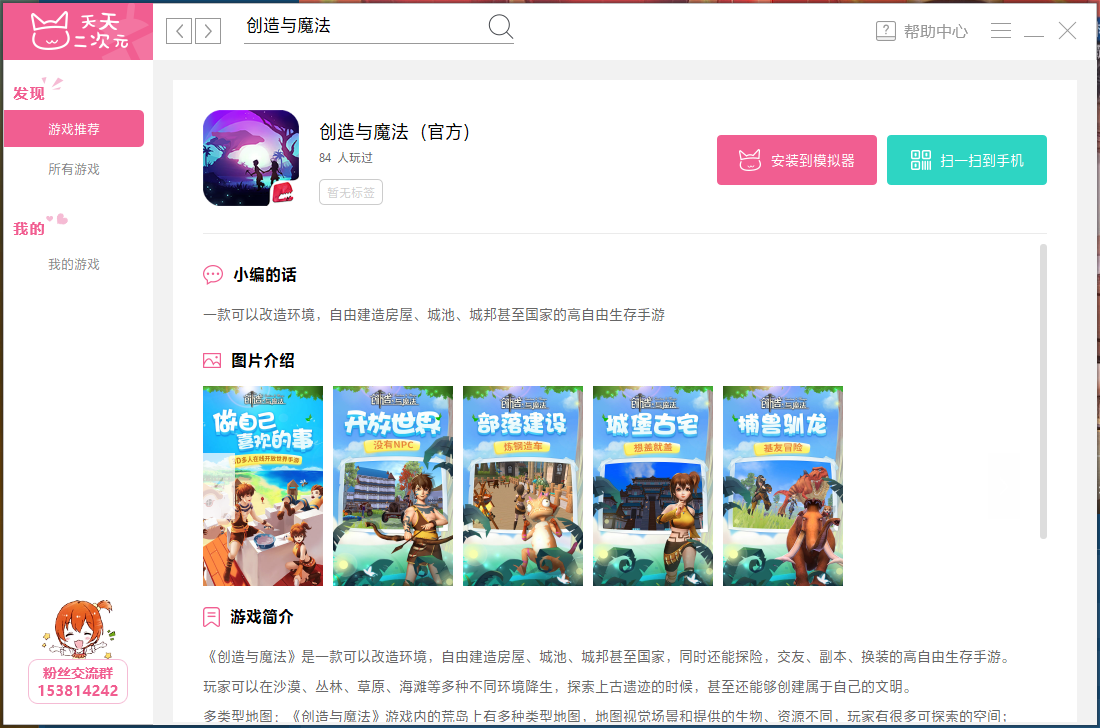Screen dimensions: 1100x728
Task: Select 所有游戏 in the sidebar
Action: 74,169
